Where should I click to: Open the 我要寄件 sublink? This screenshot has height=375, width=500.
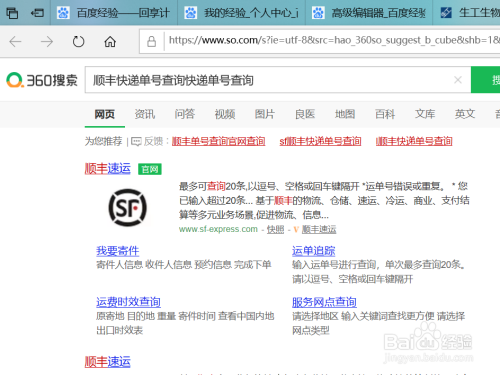coord(117,251)
